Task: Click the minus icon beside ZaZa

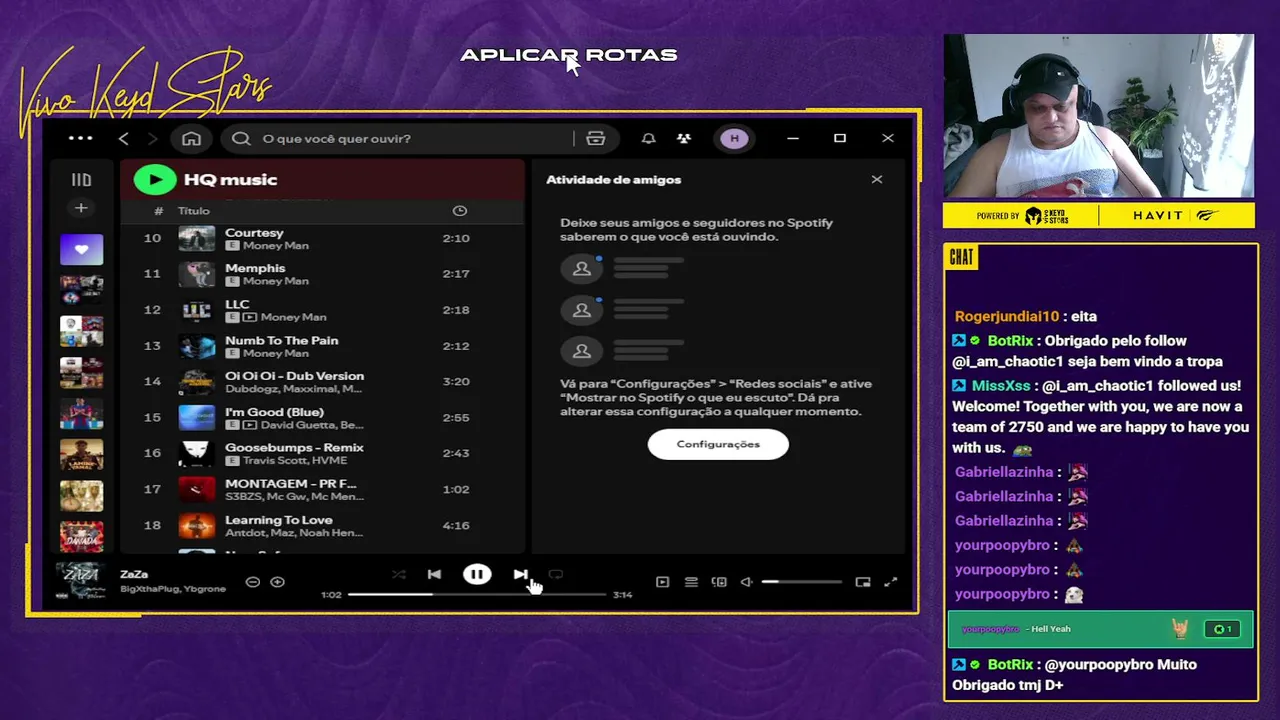Action: point(253,582)
